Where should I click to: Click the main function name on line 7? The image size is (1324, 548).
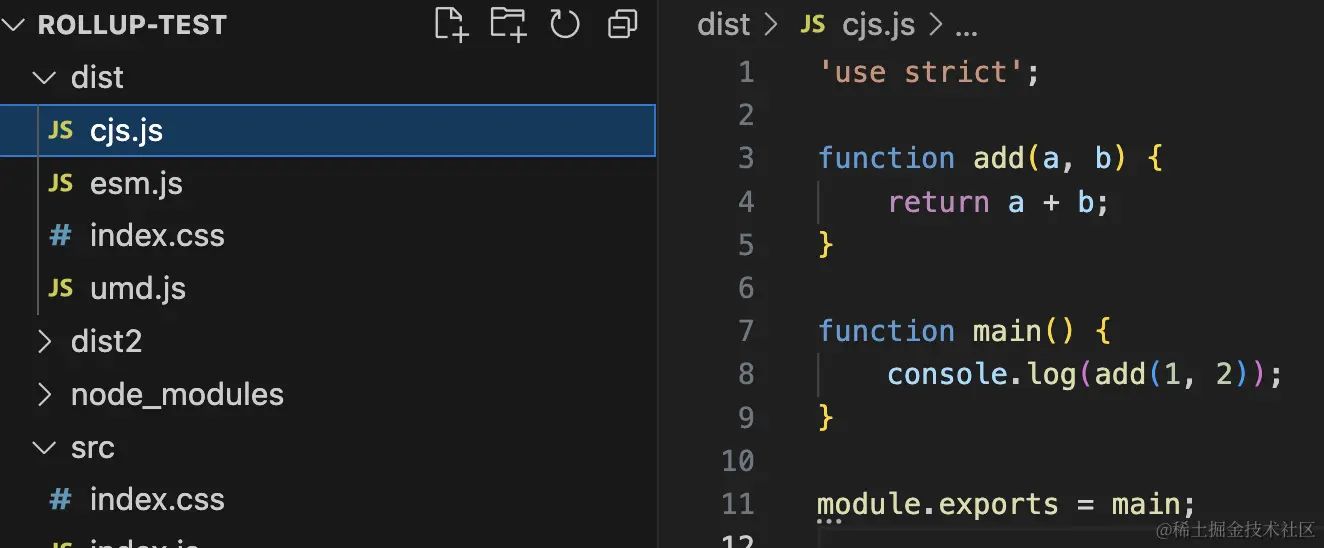coord(1007,331)
